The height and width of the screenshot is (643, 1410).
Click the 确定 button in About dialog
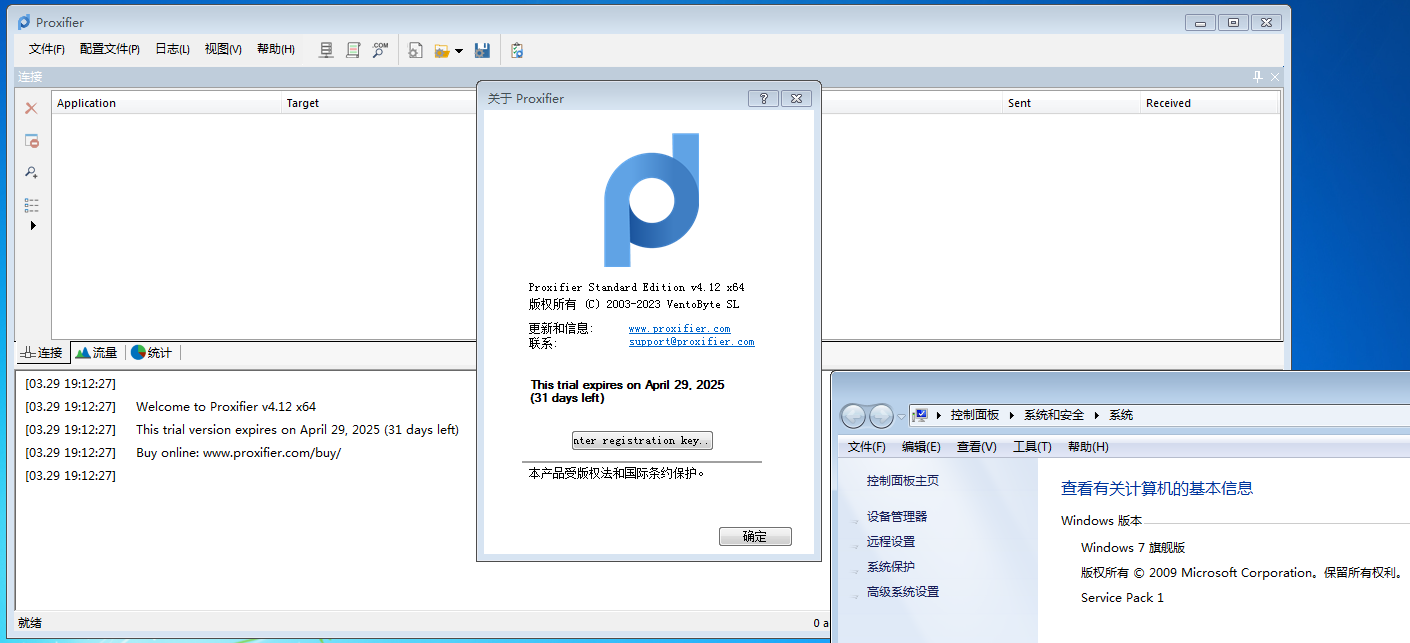[755, 537]
